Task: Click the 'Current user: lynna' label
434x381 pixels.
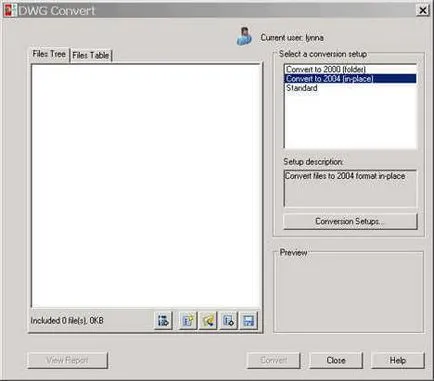Action: coord(292,38)
